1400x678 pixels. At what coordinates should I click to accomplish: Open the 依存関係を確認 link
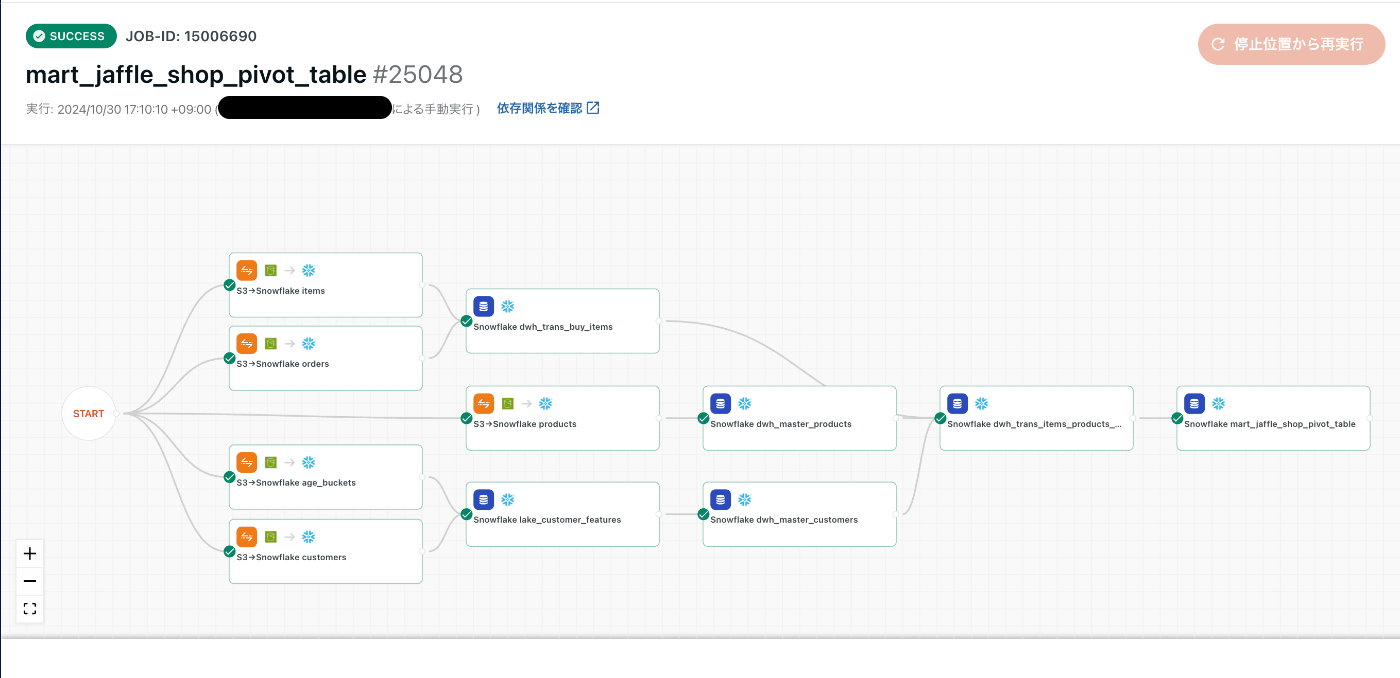548,108
